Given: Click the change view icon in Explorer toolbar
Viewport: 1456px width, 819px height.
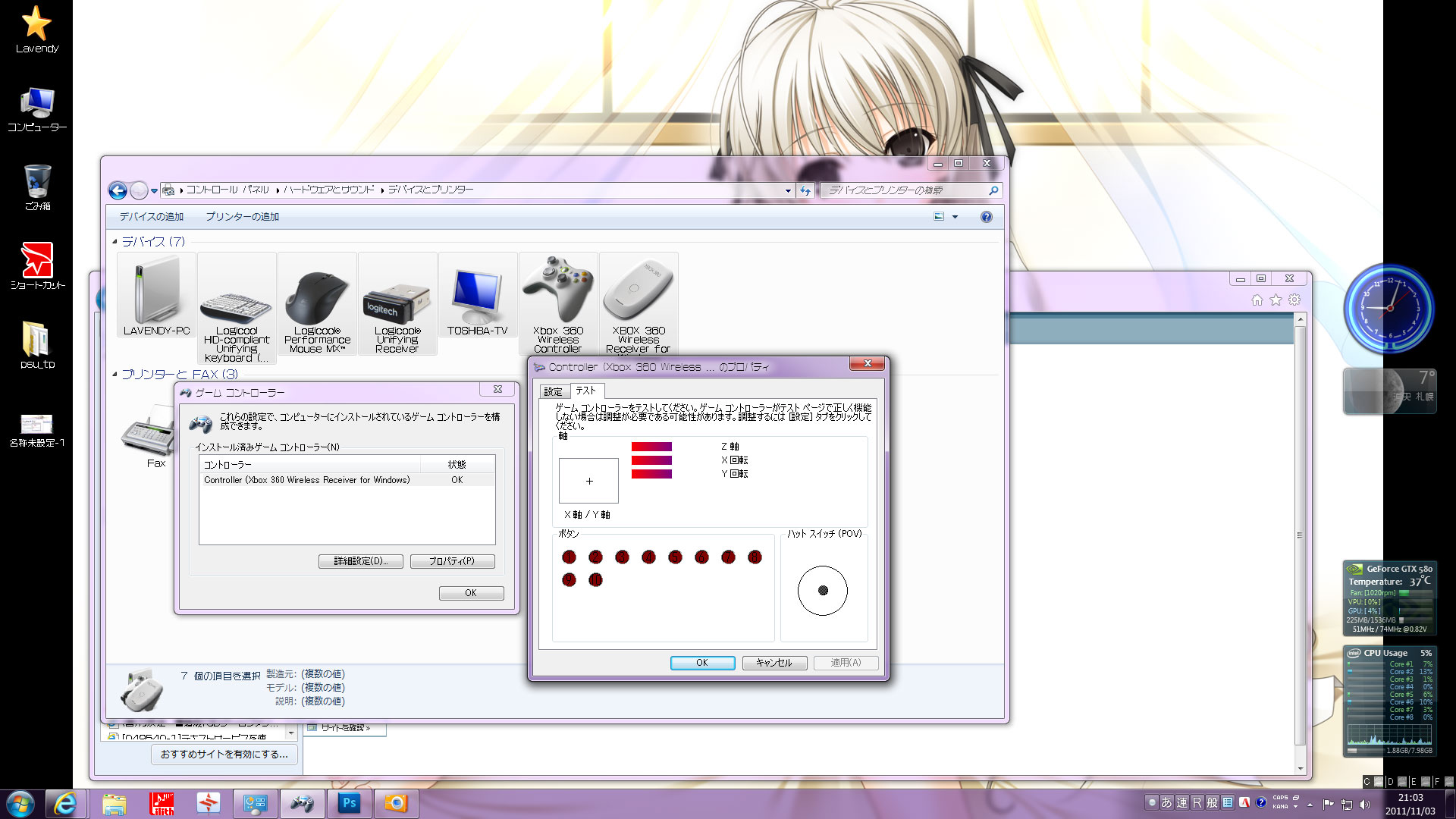Looking at the screenshot, I should point(939,217).
